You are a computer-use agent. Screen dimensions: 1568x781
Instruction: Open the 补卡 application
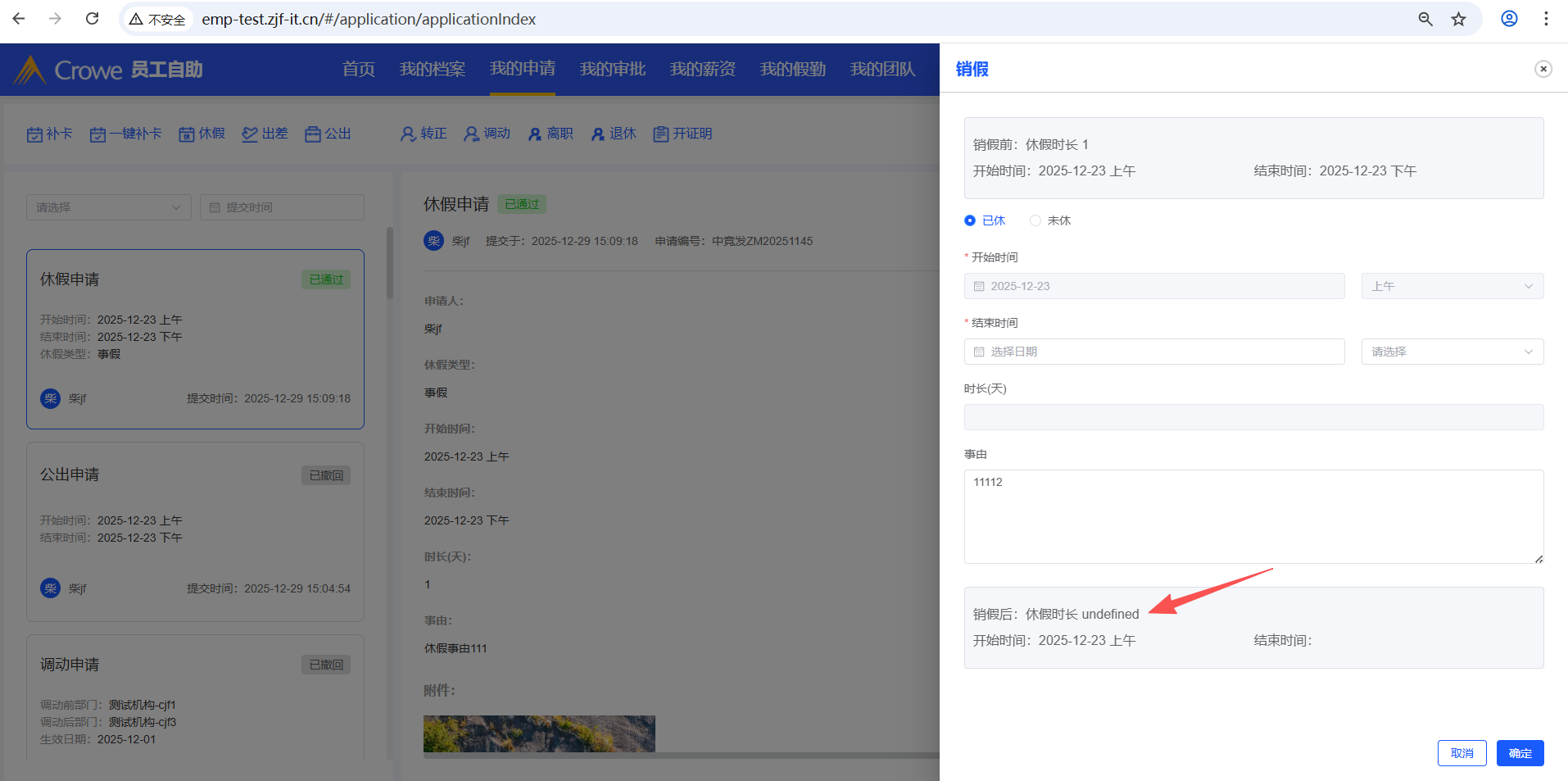[x=49, y=134]
